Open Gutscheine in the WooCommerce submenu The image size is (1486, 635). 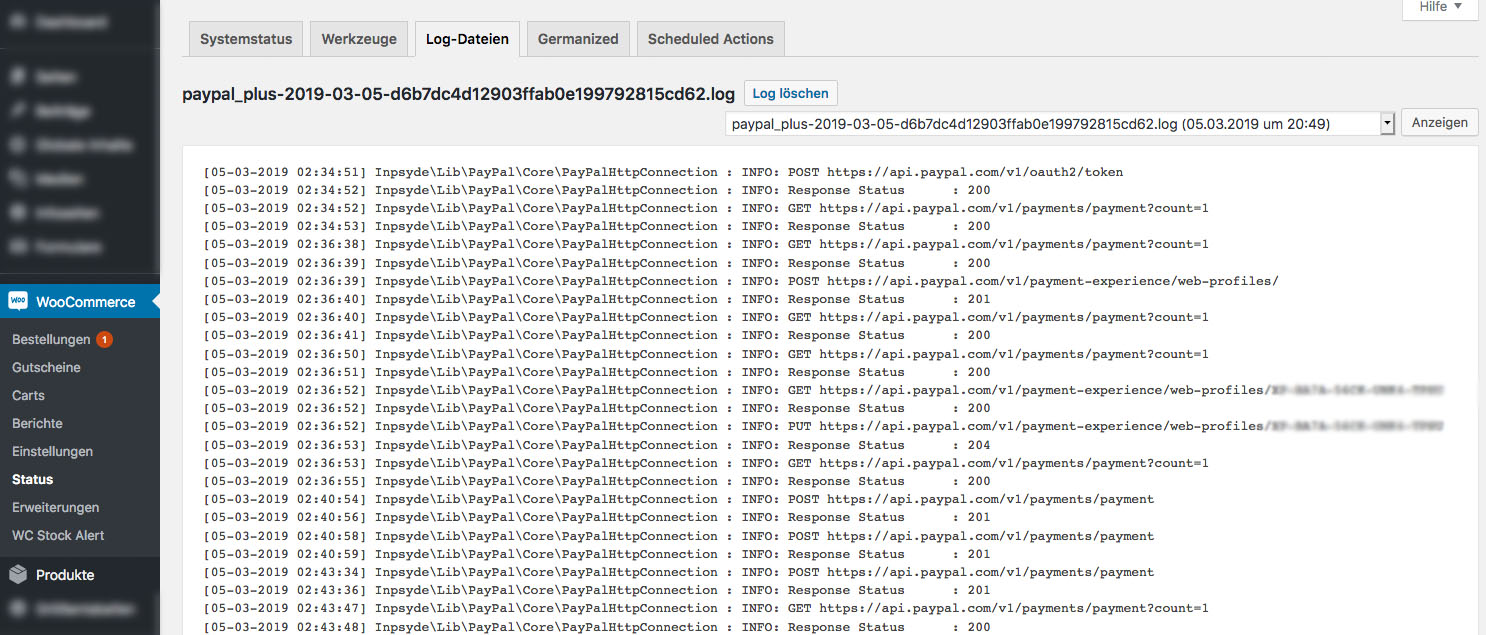pyautogui.click(x=46, y=368)
